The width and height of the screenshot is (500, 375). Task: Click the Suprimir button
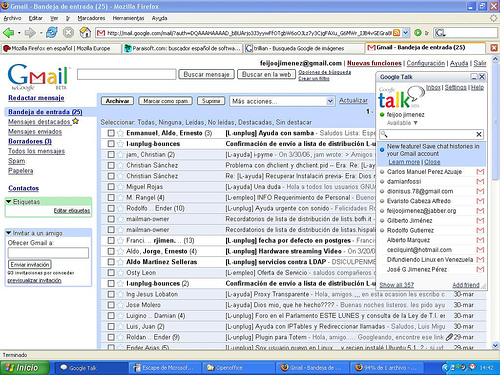tap(211, 101)
